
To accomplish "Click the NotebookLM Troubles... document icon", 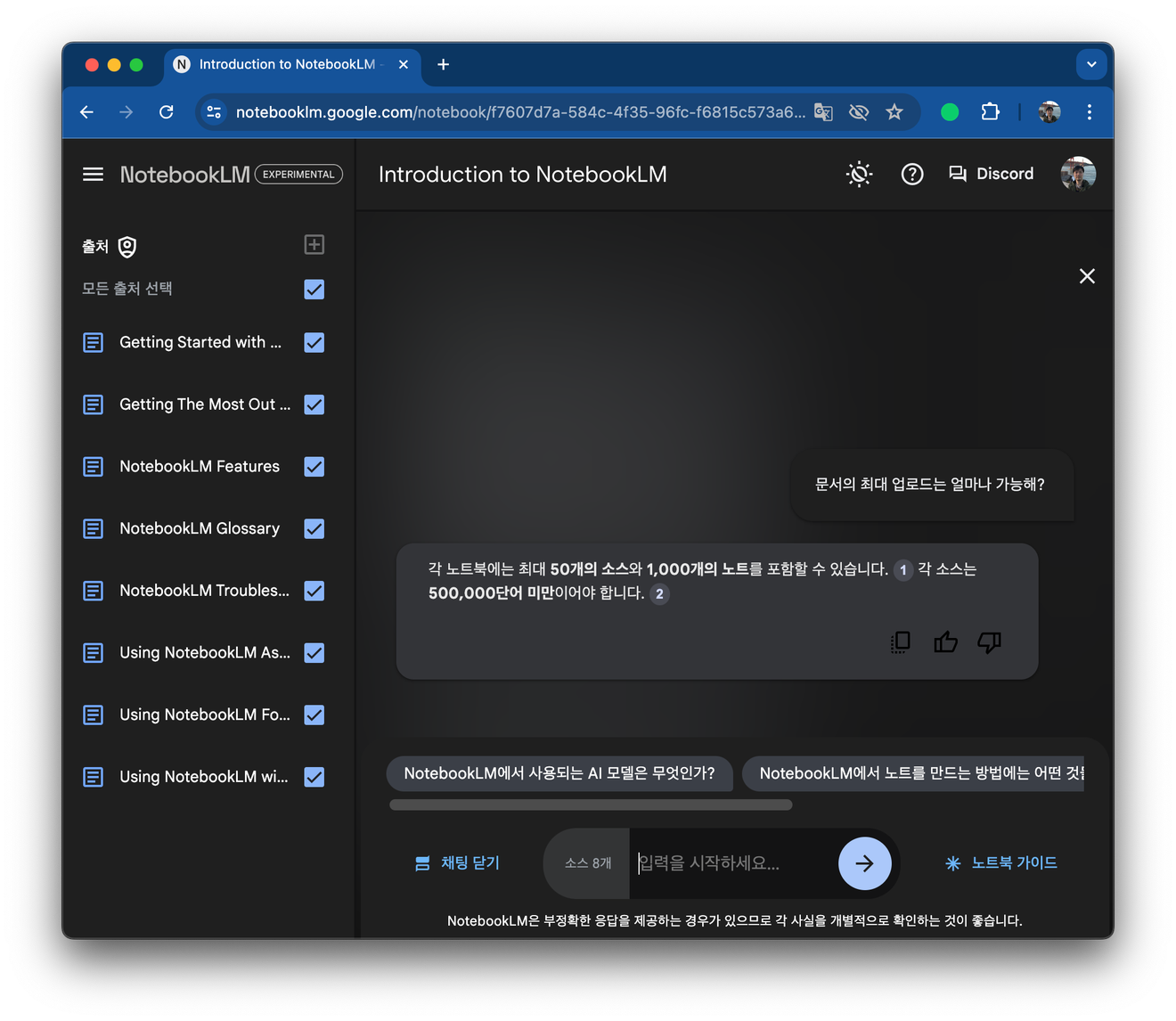I will click(x=94, y=591).
